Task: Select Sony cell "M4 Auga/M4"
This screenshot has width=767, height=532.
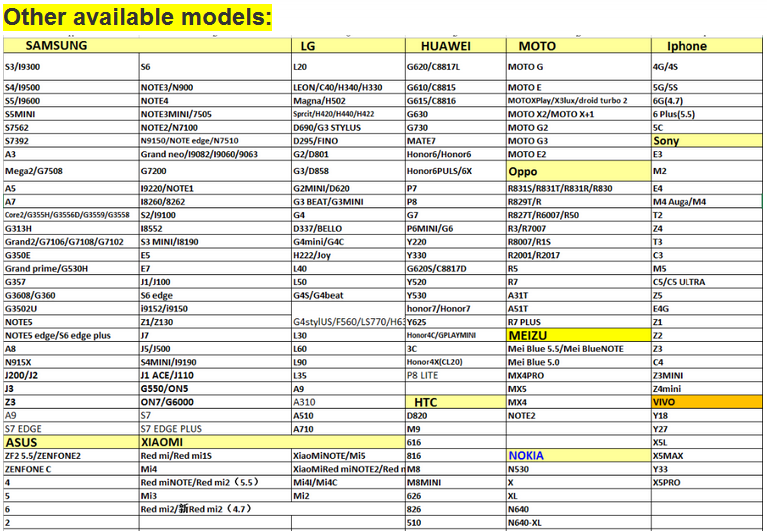Action: pos(707,201)
